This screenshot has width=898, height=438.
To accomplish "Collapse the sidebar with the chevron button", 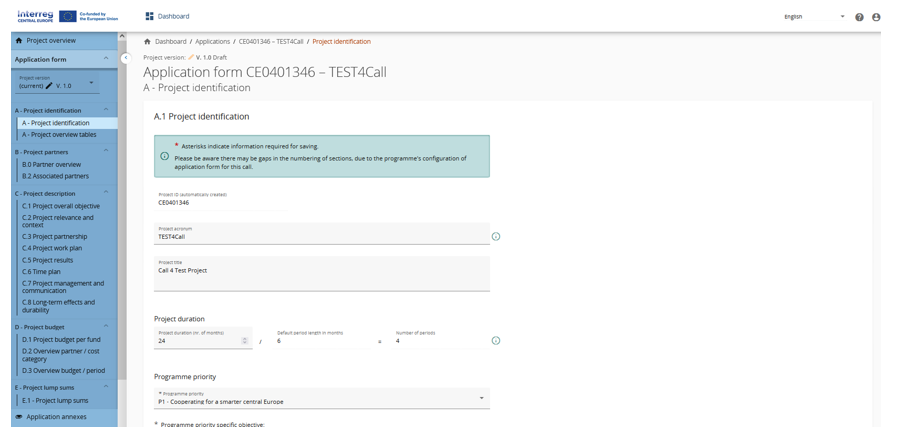I will pyautogui.click(x=126, y=58).
